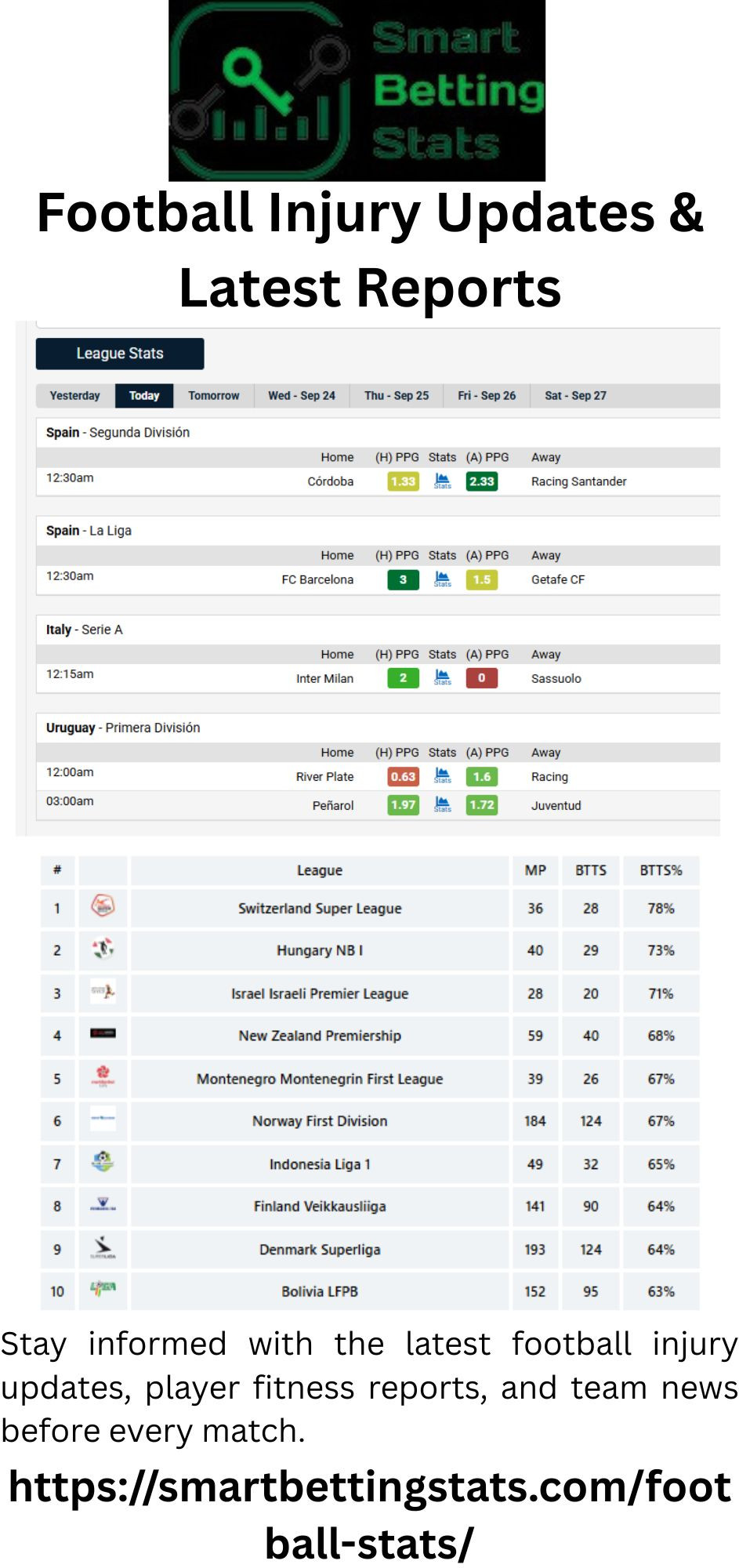
Task: Click the green 2.33 away PPG badge
Action: coord(481,481)
